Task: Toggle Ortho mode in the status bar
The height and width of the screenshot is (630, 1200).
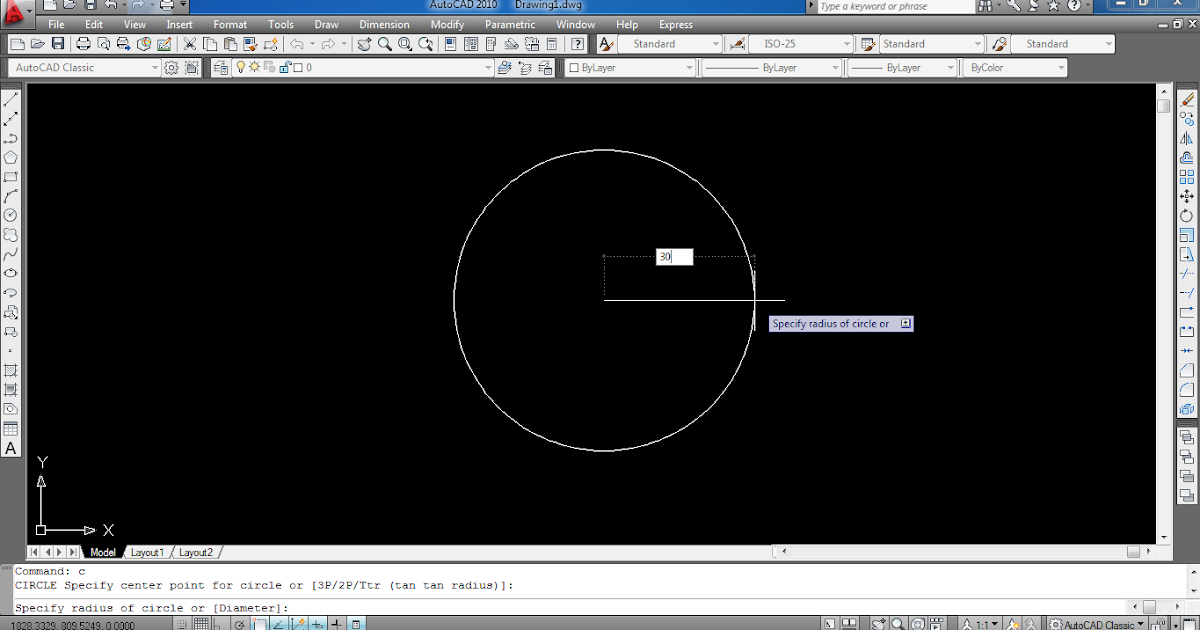Action: tap(217, 621)
